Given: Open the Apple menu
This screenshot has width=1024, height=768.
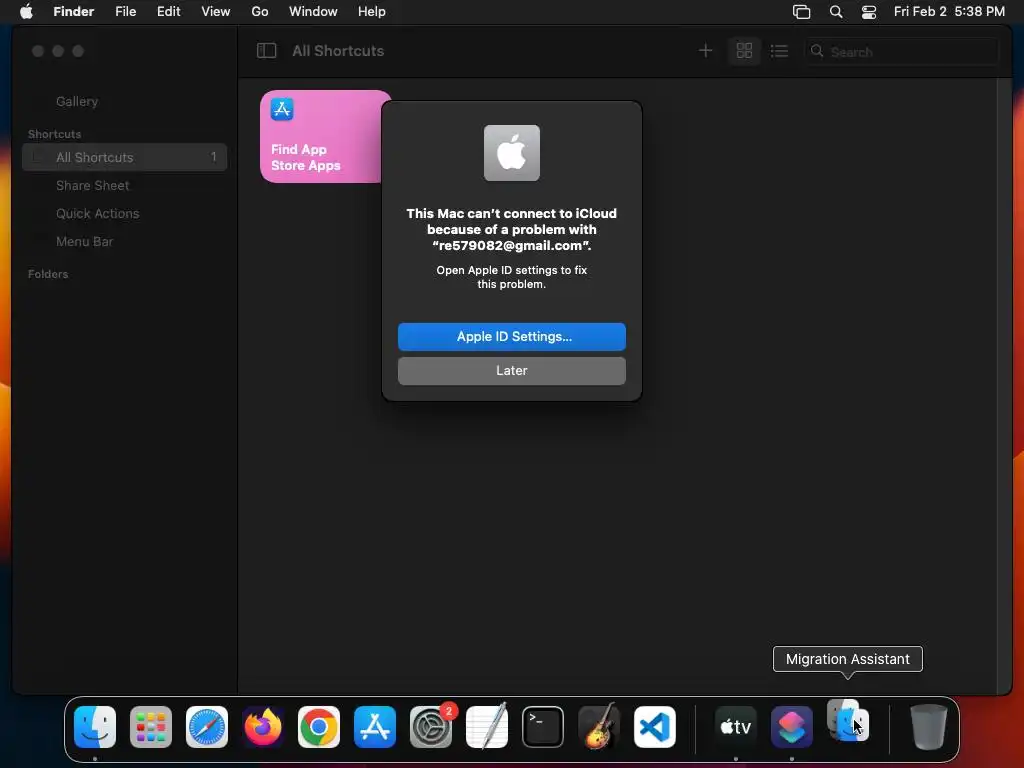Looking at the screenshot, I should click(26, 12).
